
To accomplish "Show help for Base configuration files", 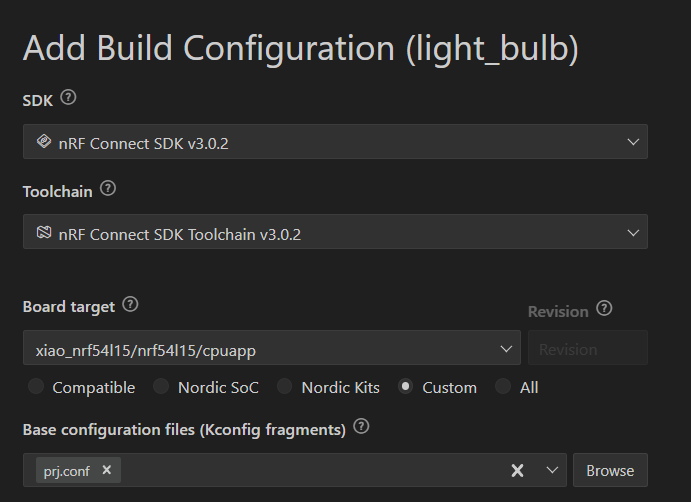I will (x=361, y=426).
